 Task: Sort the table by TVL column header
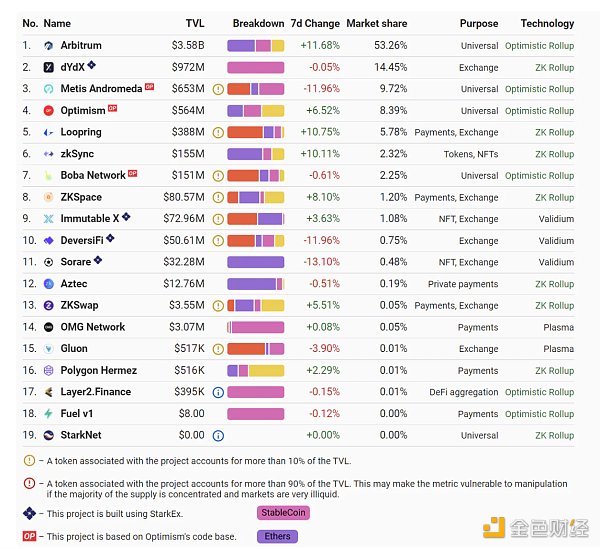click(x=195, y=23)
